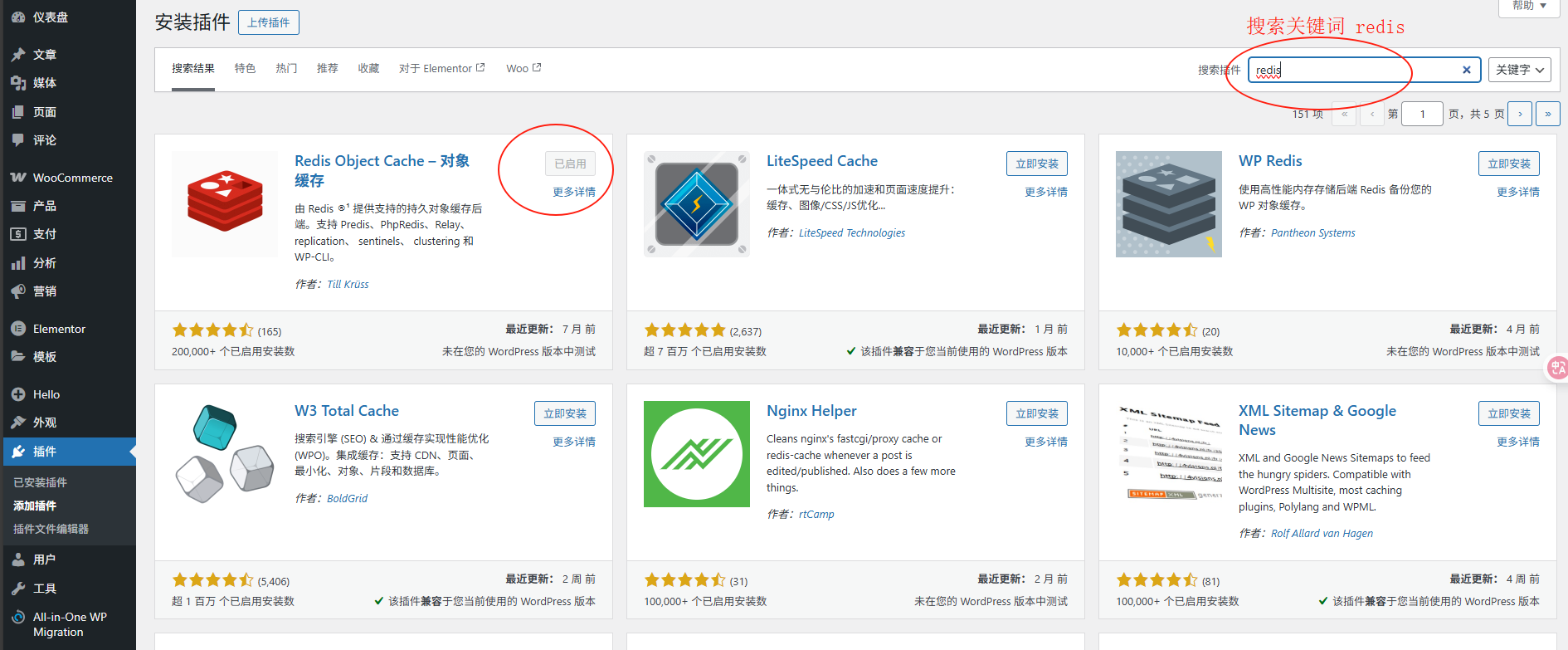The image size is (1568, 650).
Task: Open 更多详情 for LiteSpeed Cache
Action: [x=1046, y=192]
